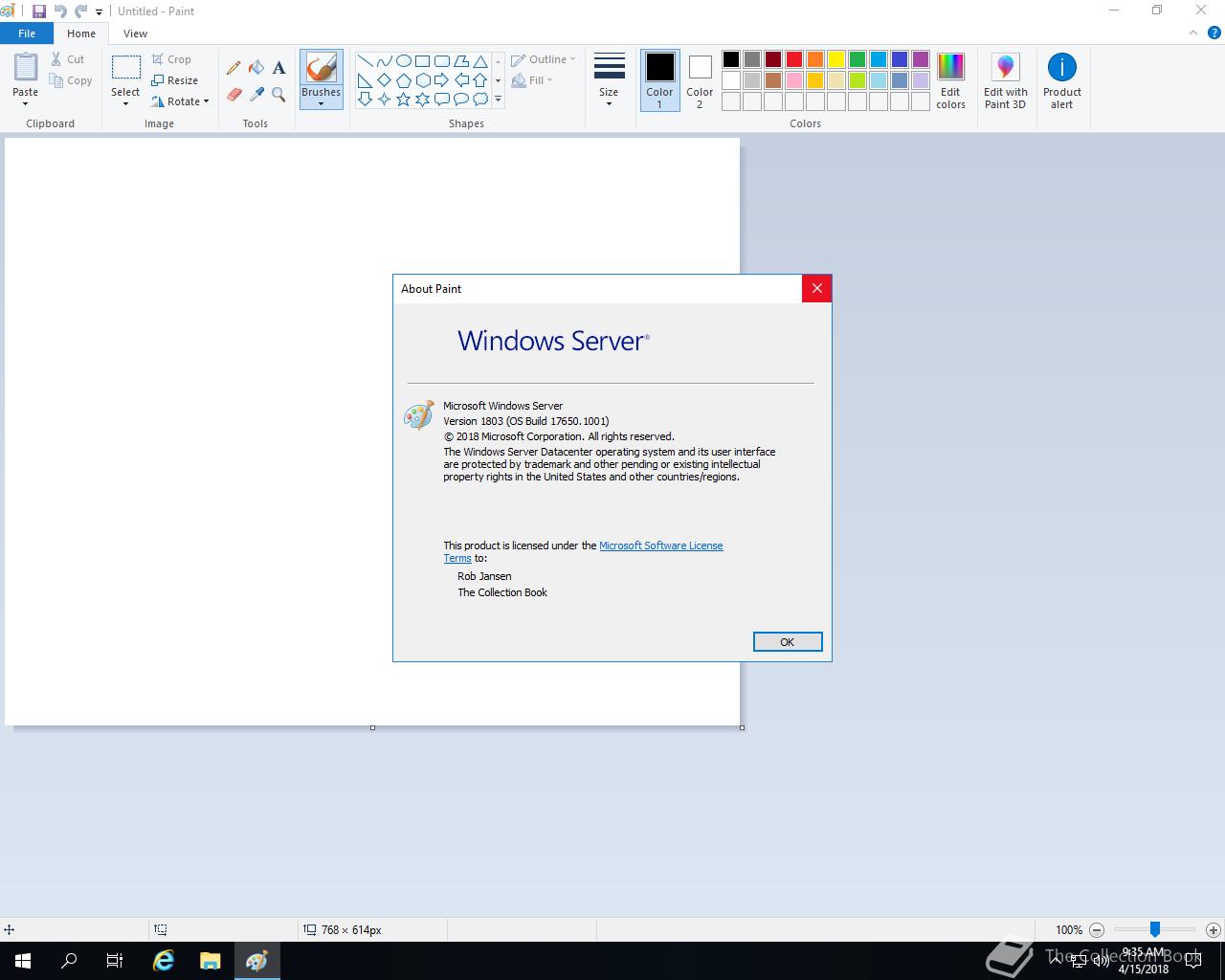Click the Copy command
1225x980 pixels.
point(71,80)
